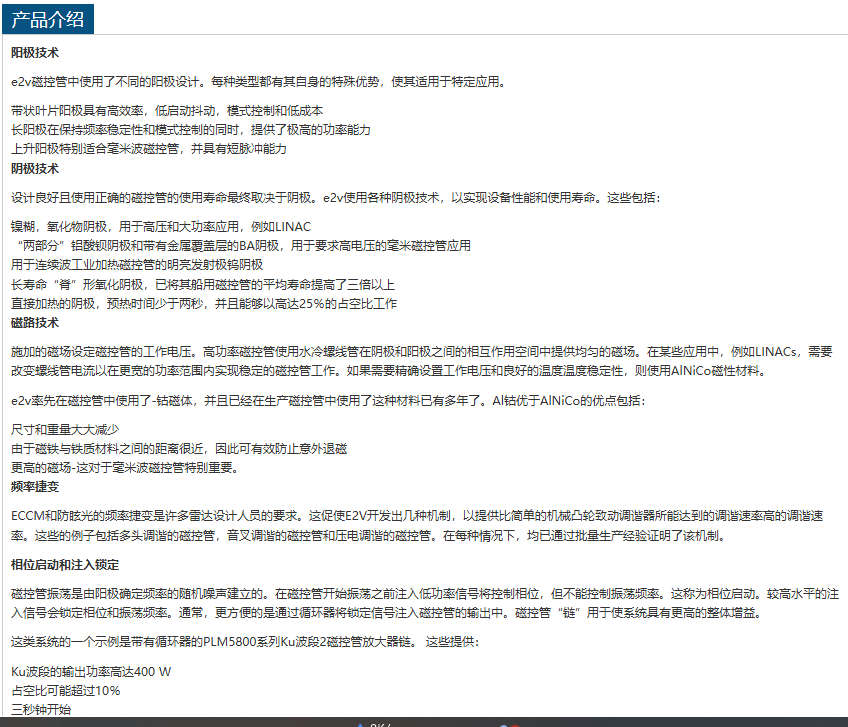Click the 阴极技术 heading above 设计良好

coord(35,168)
